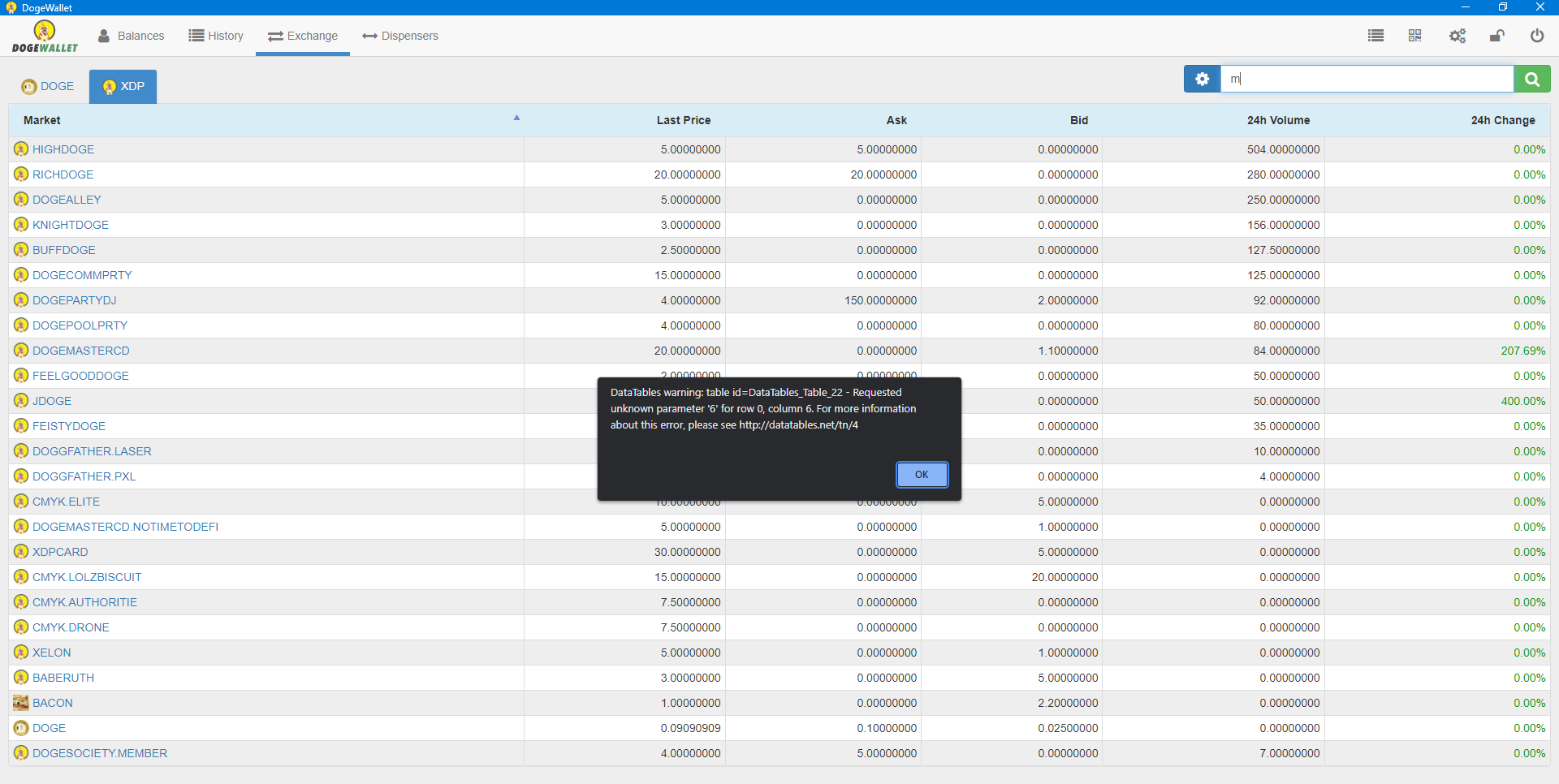Open the History tab
The image size is (1559, 784).
(216, 36)
